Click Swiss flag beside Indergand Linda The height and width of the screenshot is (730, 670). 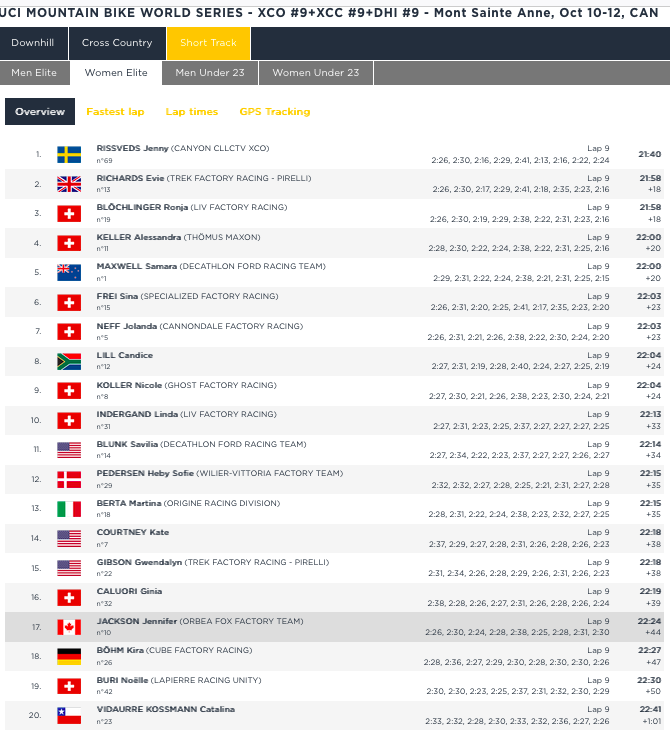[x=69, y=421]
